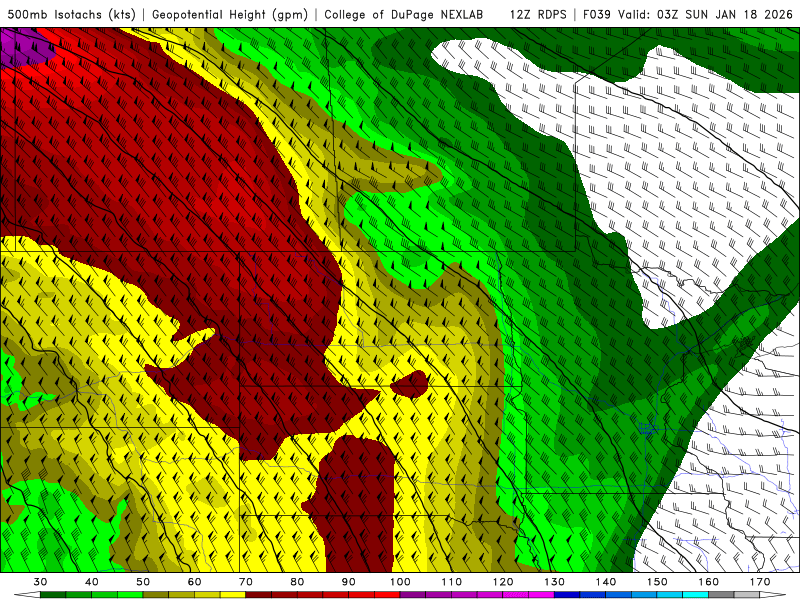
Task: Click the purple 100-105 kt legend swatch
Action: pyautogui.click(x=413, y=595)
